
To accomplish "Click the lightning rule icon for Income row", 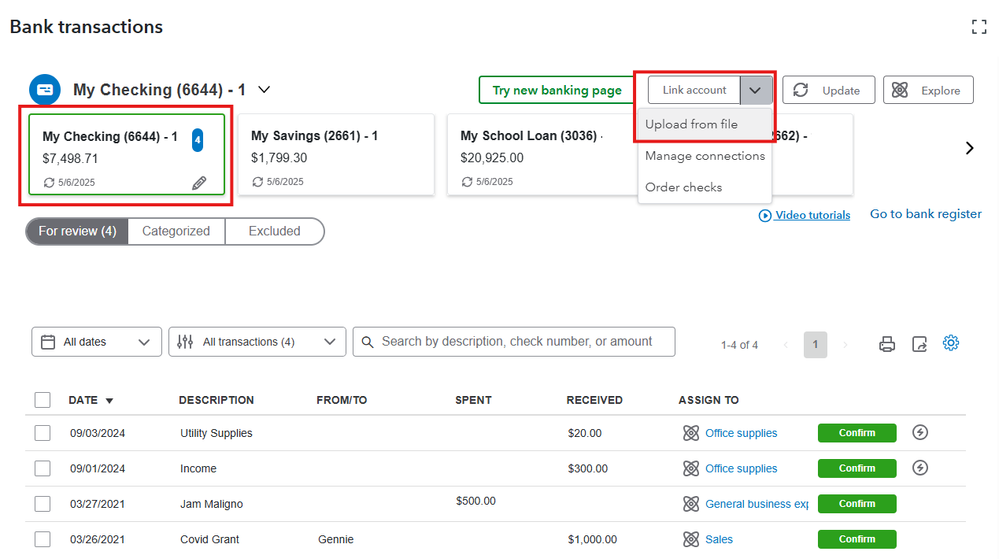I will pos(920,468).
